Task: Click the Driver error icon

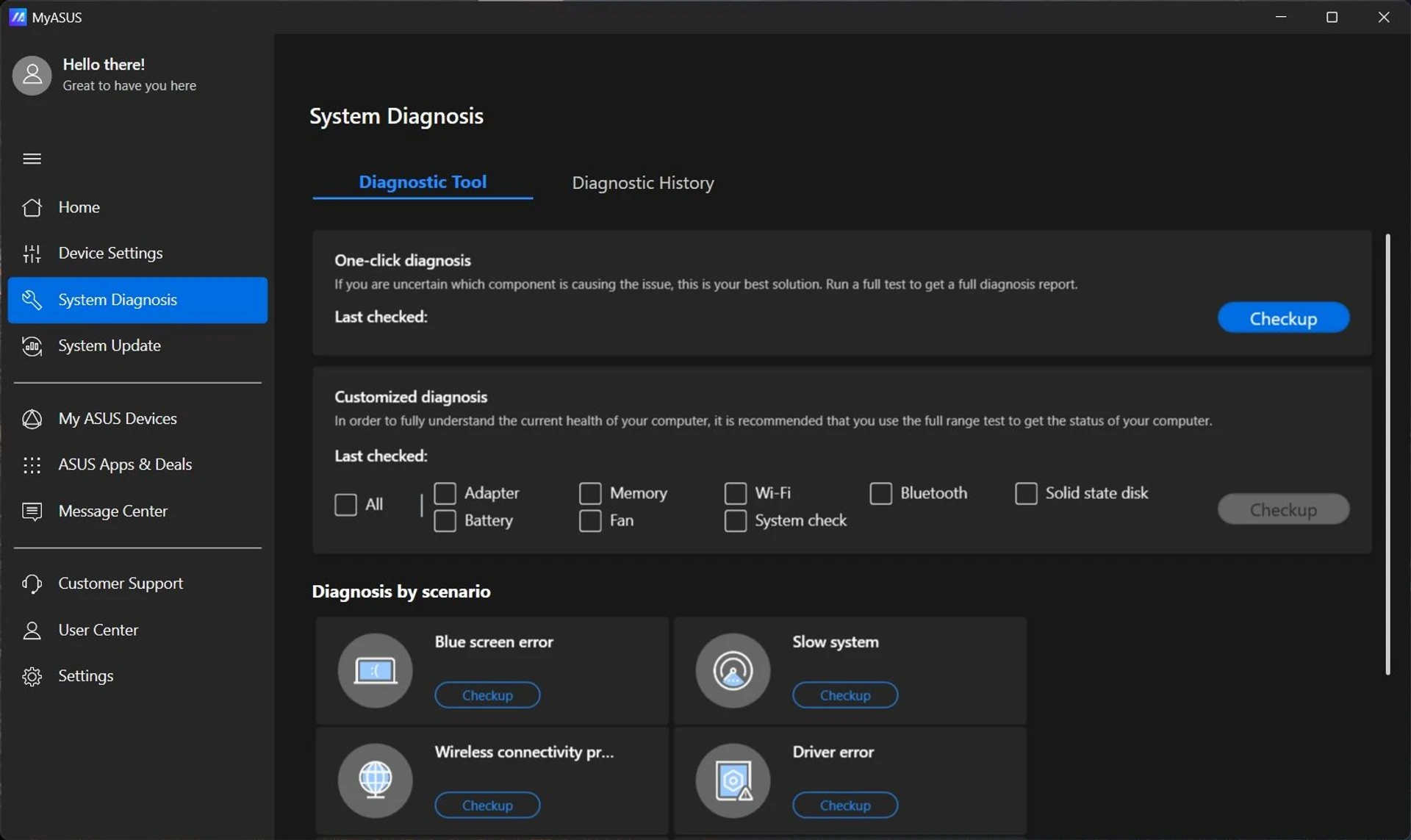Action: (x=733, y=780)
